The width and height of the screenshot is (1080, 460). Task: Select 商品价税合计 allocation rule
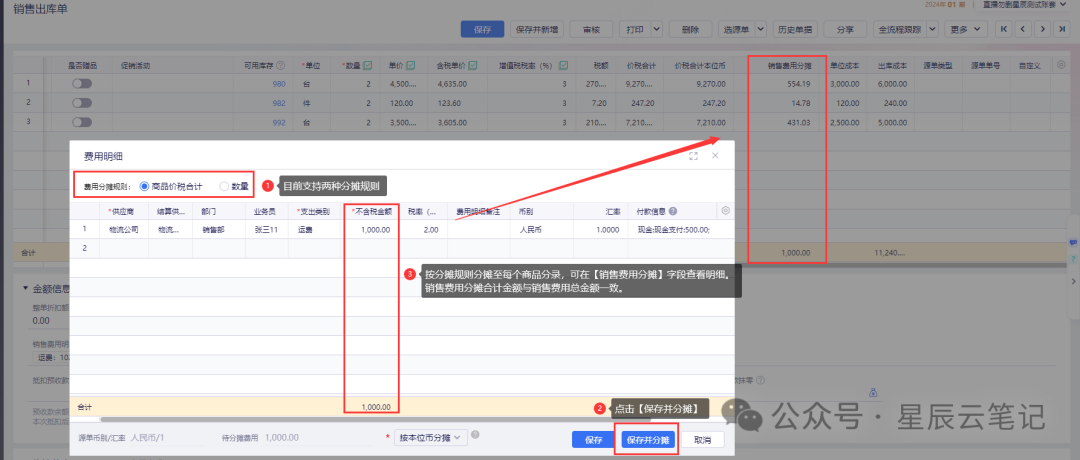145,186
